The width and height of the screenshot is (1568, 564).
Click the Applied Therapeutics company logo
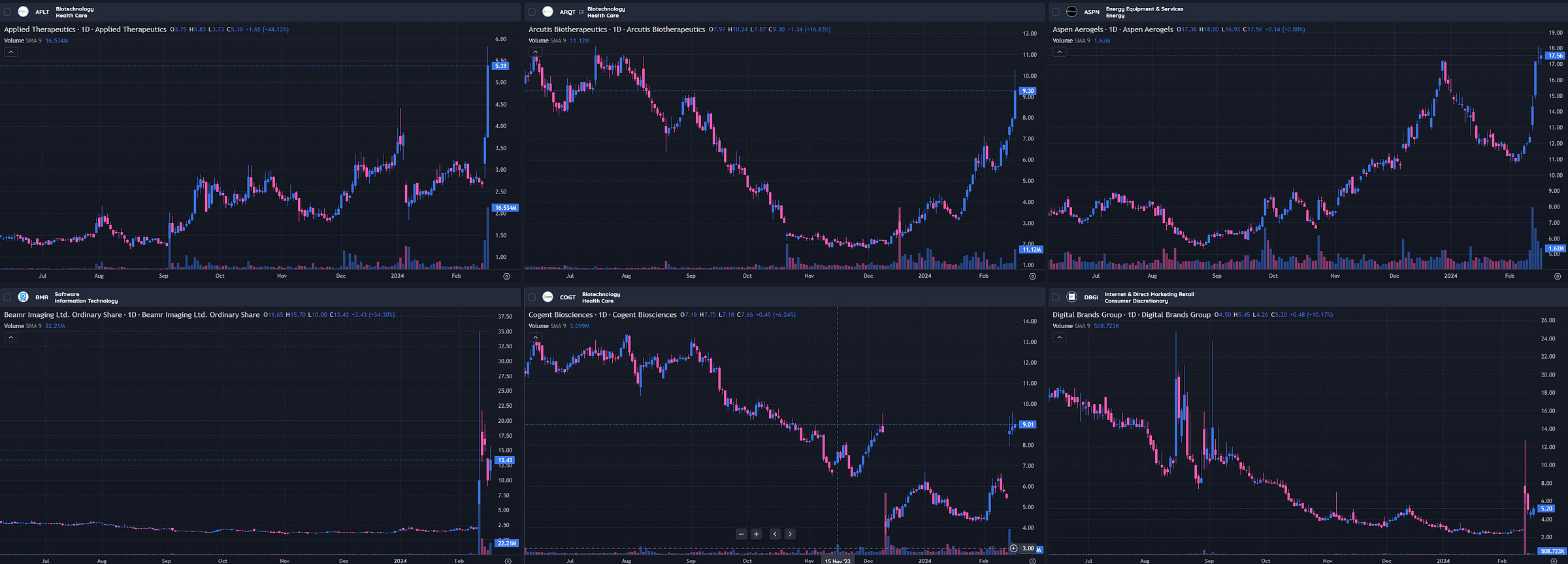point(24,12)
